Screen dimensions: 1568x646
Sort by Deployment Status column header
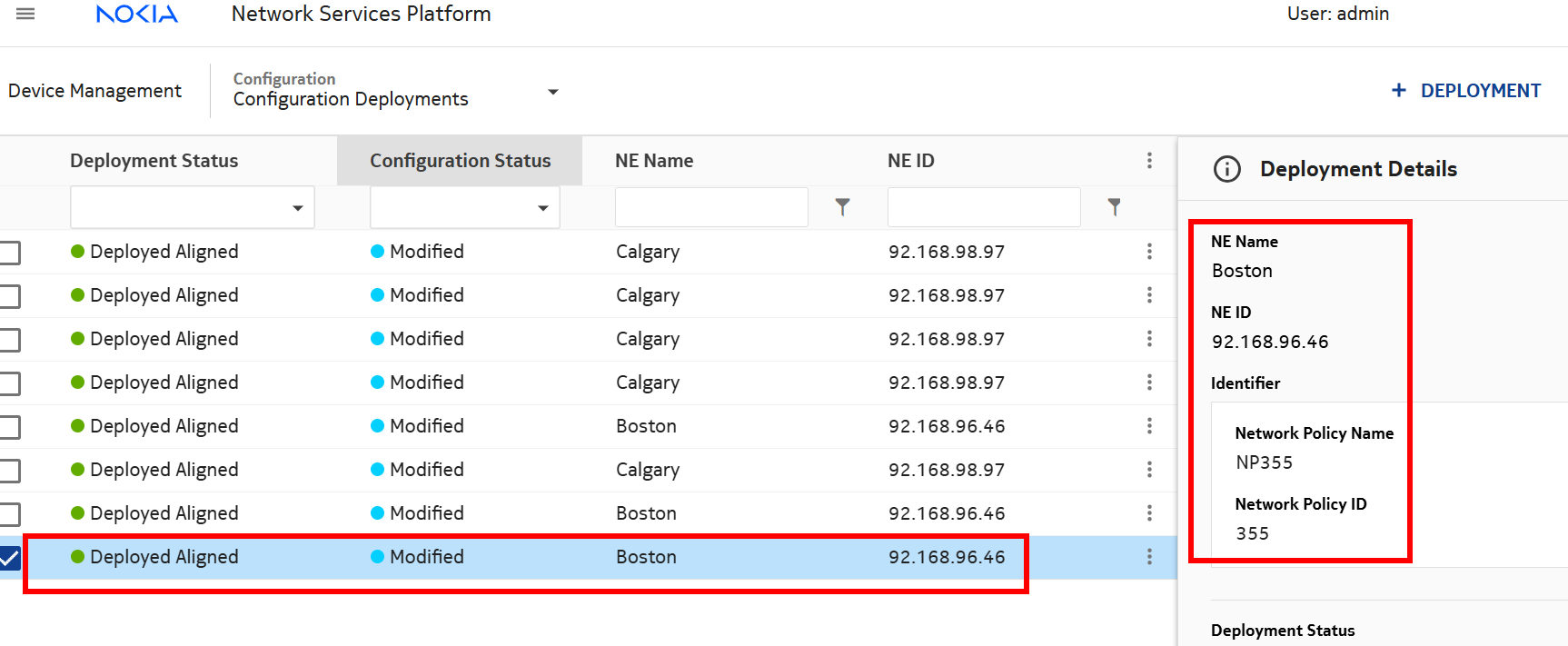pos(154,161)
